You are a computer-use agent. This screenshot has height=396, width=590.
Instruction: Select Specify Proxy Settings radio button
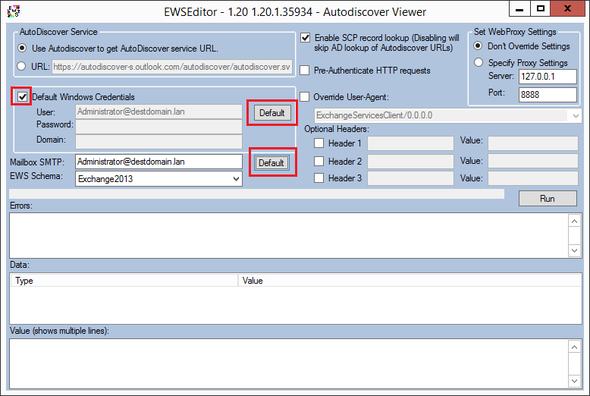click(x=478, y=62)
